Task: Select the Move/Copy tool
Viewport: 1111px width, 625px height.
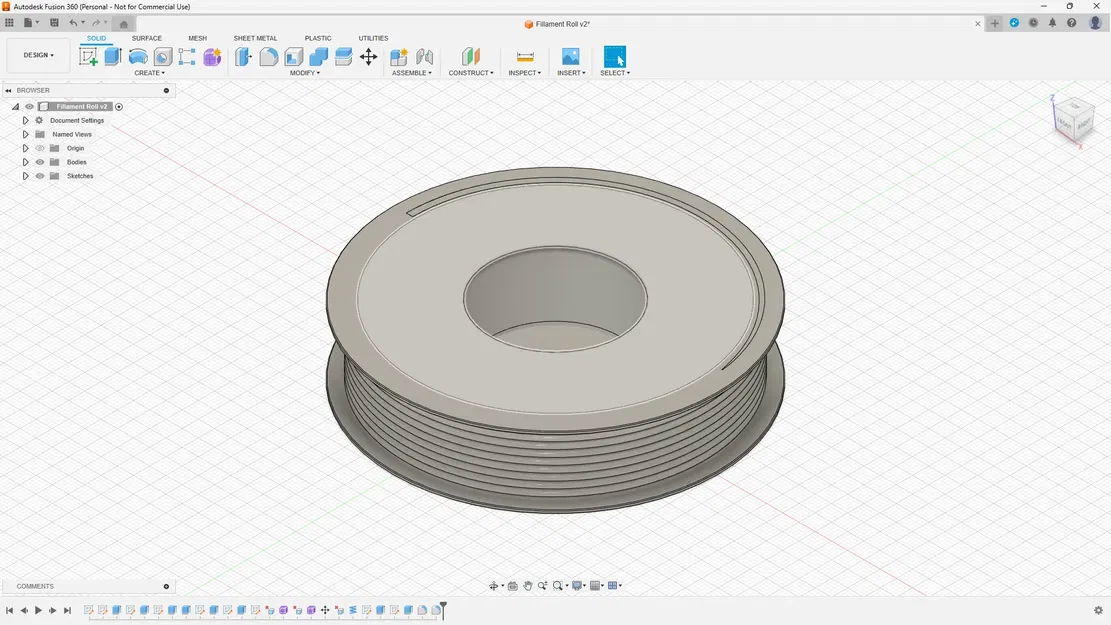Action: pyautogui.click(x=368, y=57)
